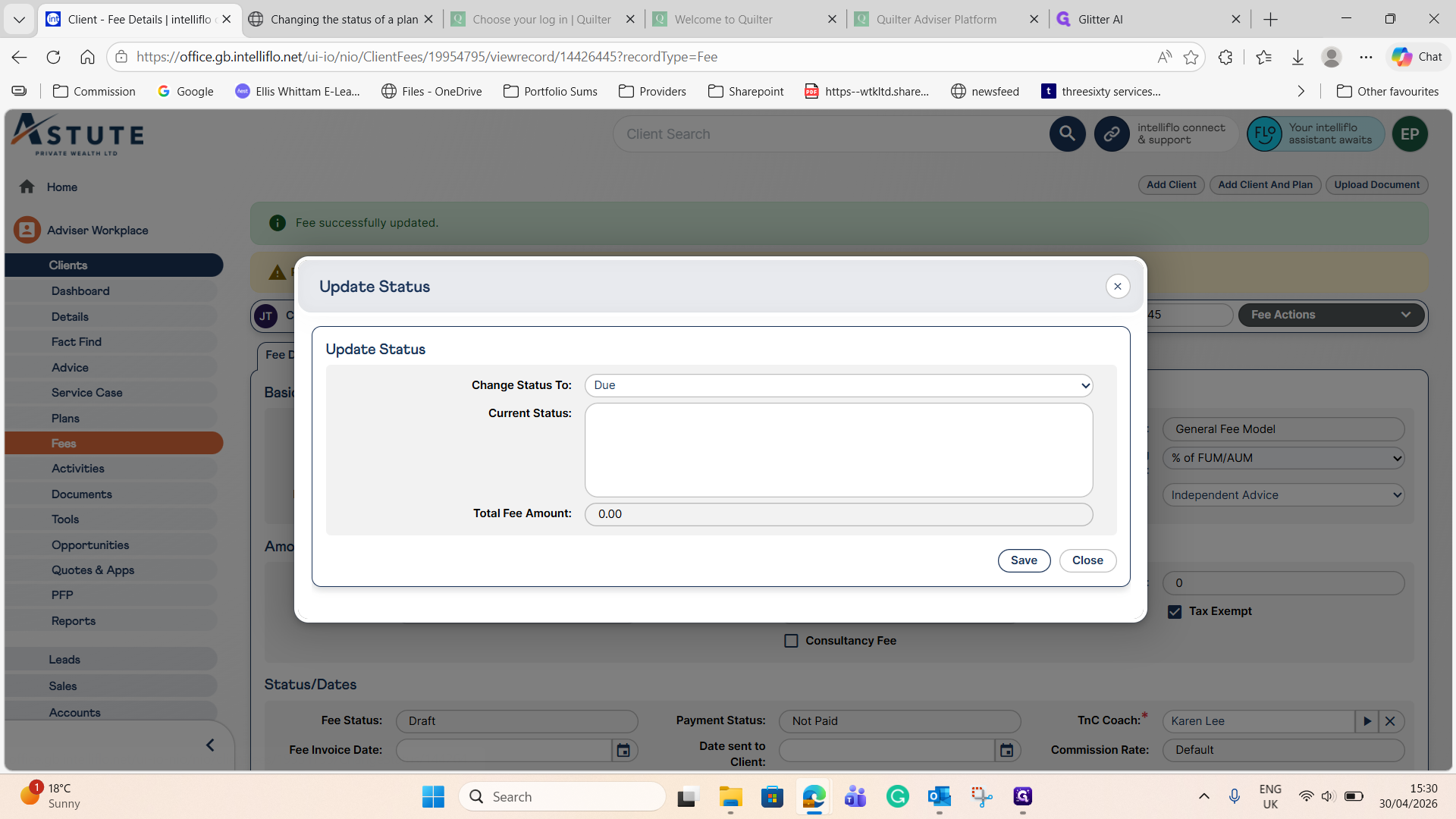Image resolution: width=1456 pixels, height=819 pixels.
Task: Go back in browser history
Action: 20,57
